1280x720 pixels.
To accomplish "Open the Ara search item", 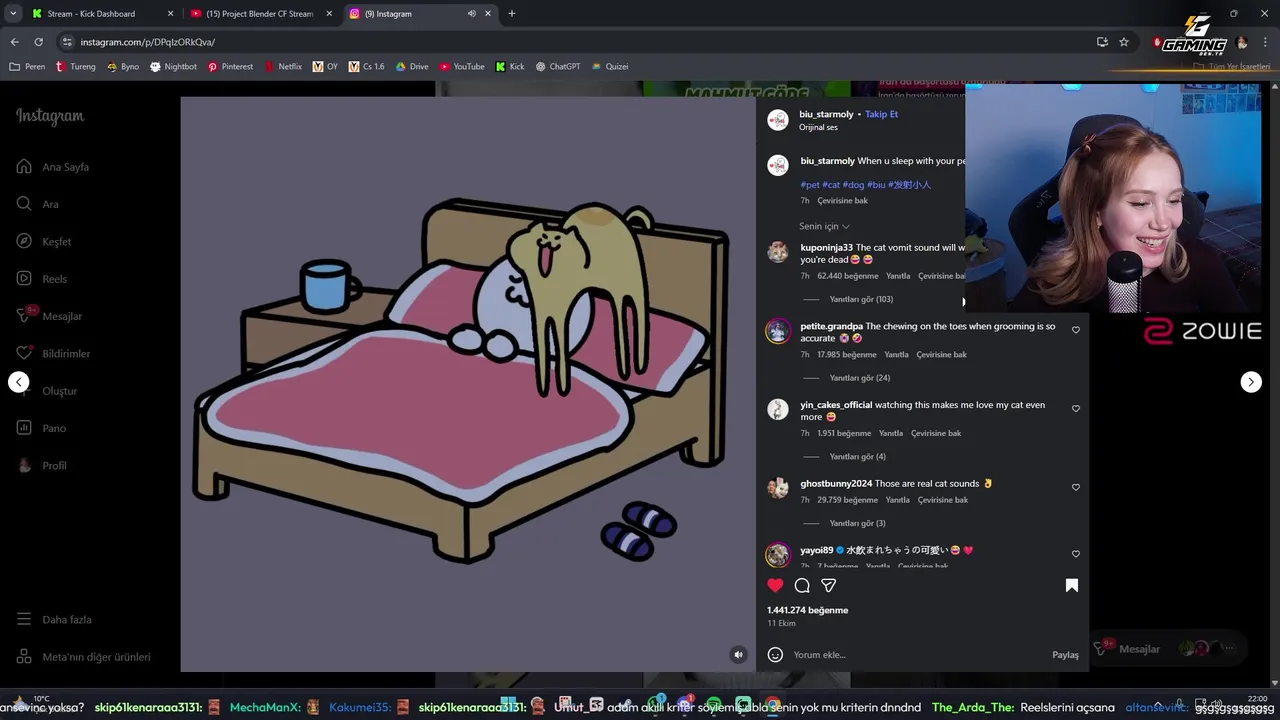I will coord(38,204).
